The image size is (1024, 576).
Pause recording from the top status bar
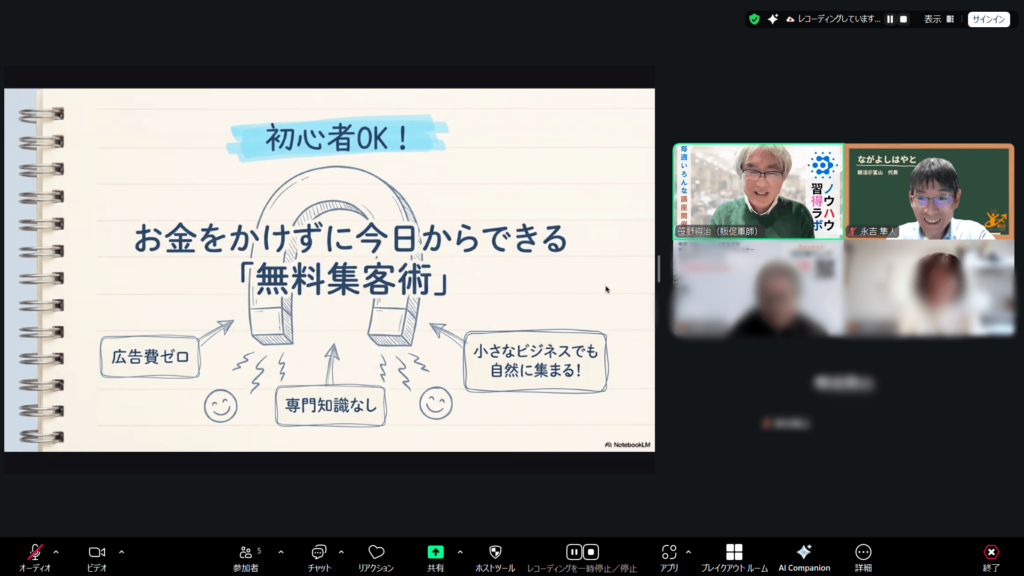click(890, 19)
